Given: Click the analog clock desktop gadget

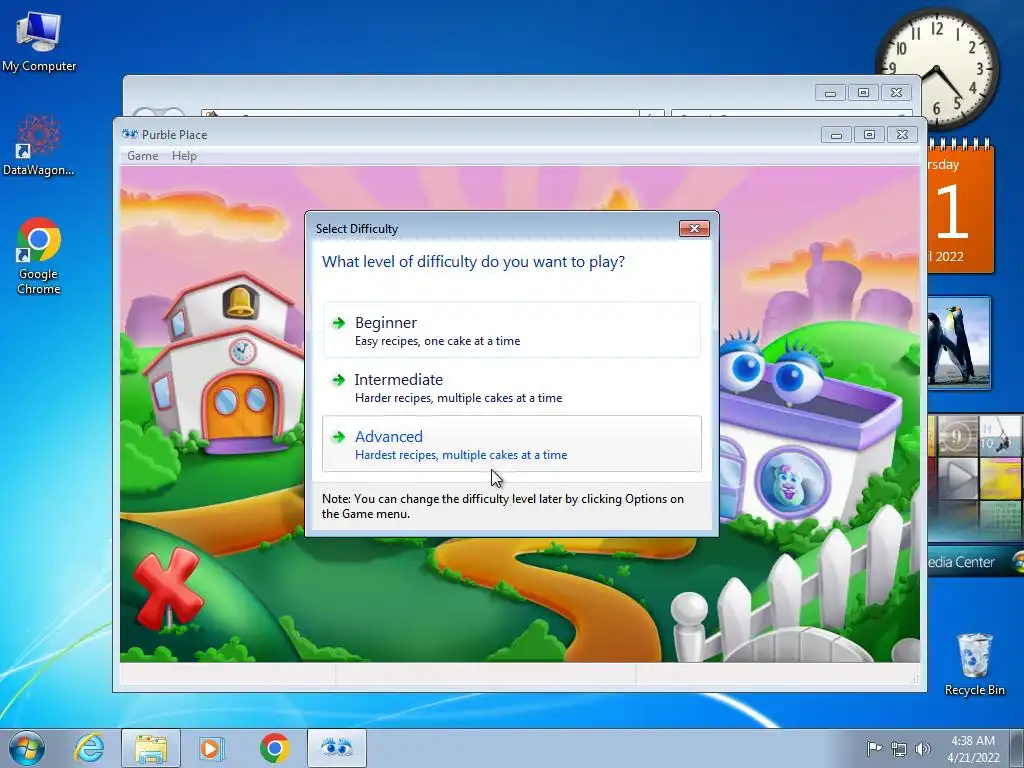Looking at the screenshot, I should [936, 69].
